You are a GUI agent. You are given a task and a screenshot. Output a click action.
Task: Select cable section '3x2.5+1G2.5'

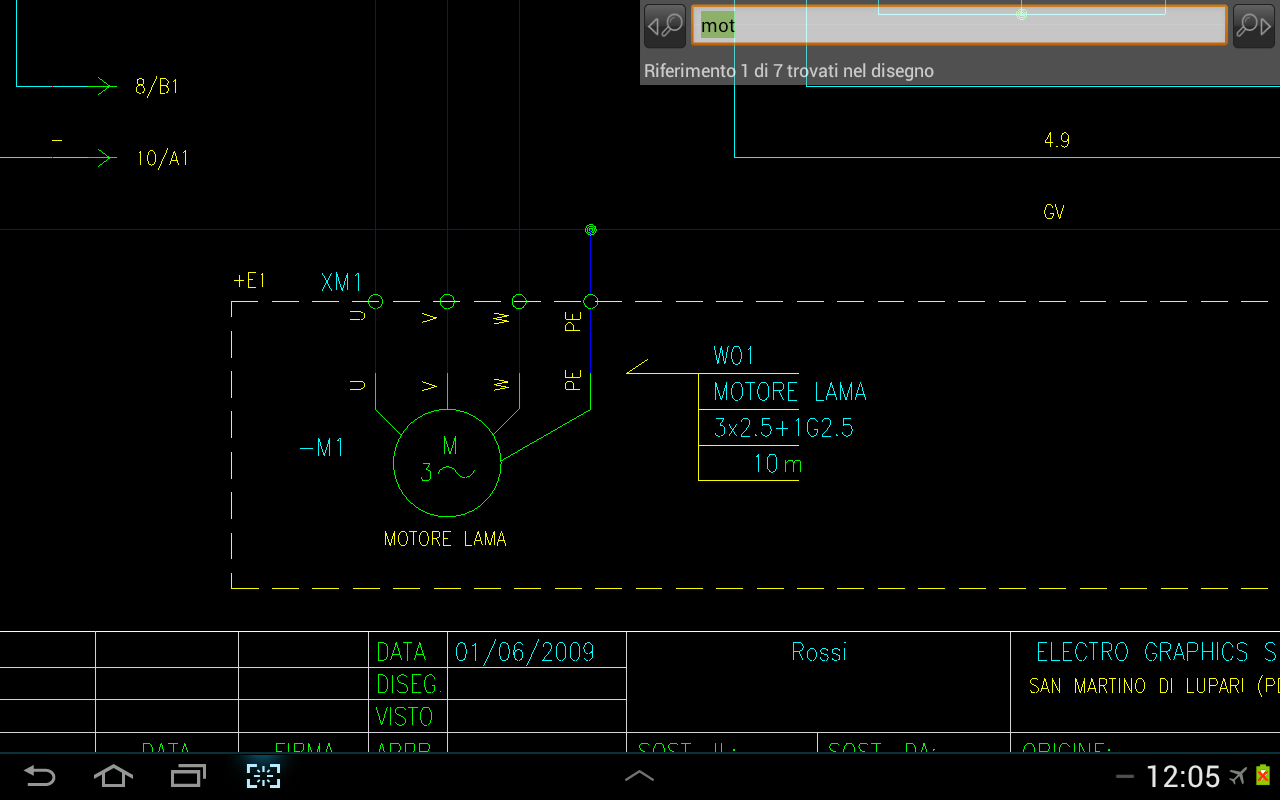(x=783, y=429)
